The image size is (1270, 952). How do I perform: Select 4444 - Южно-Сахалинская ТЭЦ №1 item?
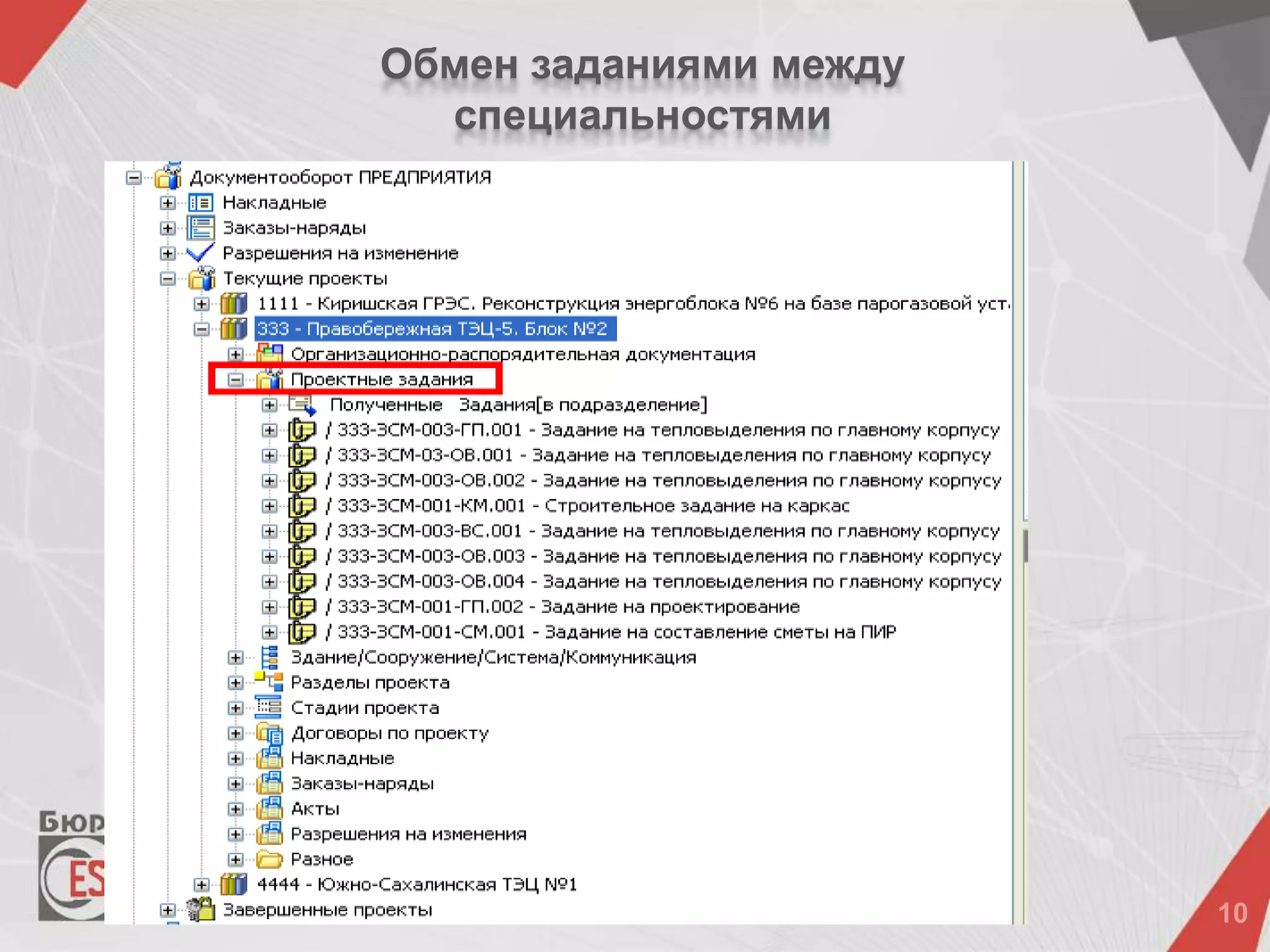tap(417, 884)
